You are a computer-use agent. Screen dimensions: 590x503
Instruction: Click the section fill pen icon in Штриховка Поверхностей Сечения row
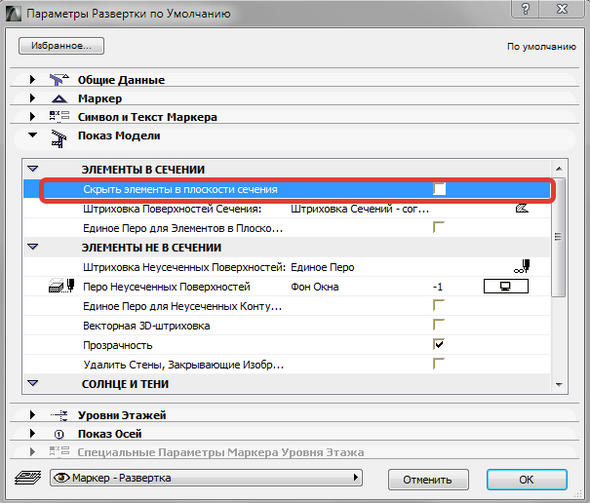coord(522,208)
